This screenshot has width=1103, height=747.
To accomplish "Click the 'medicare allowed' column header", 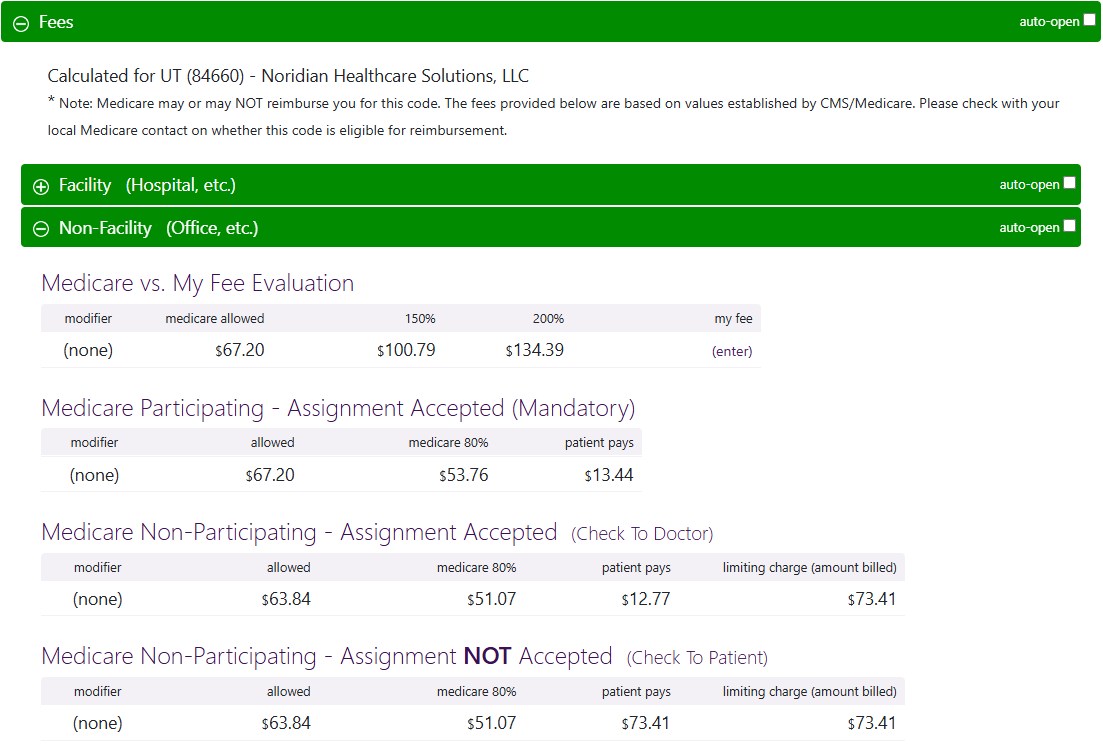I will pyautogui.click(x=215, y=319).
